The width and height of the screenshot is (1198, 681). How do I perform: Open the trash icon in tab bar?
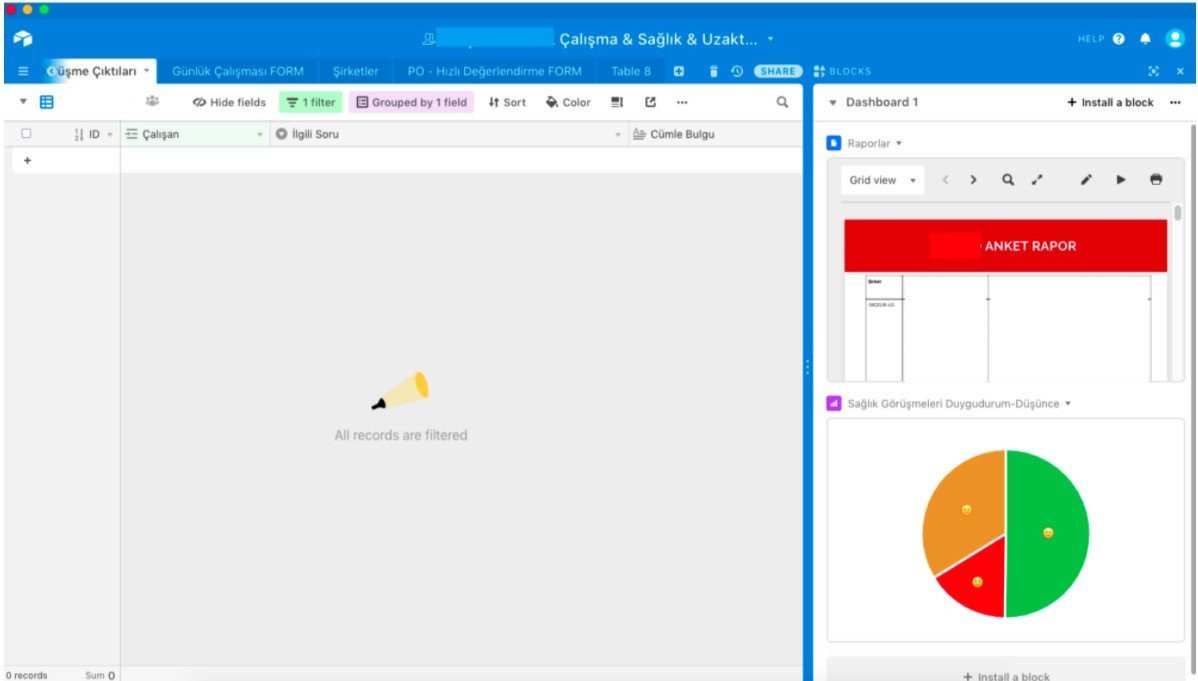pos(714,72)
